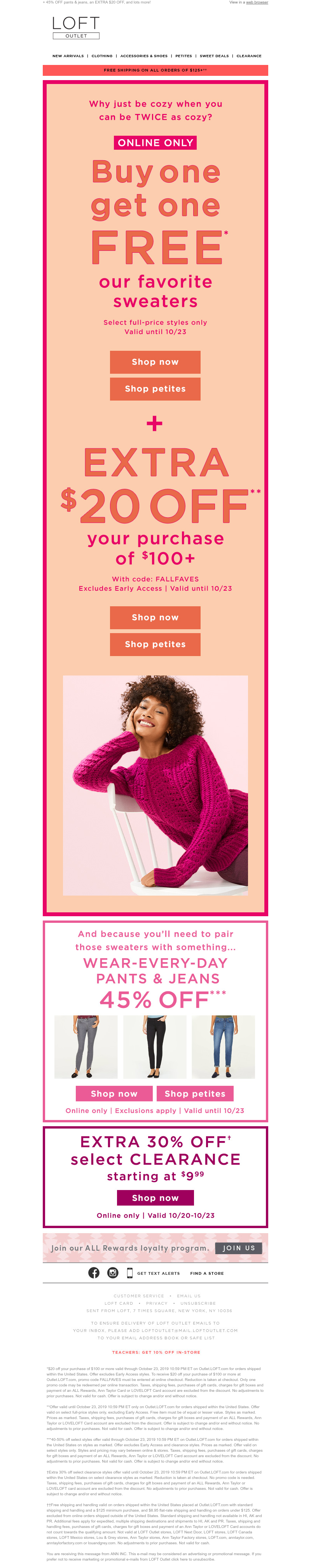Click the JOIN US rewards button

[x=239, y=1248]
